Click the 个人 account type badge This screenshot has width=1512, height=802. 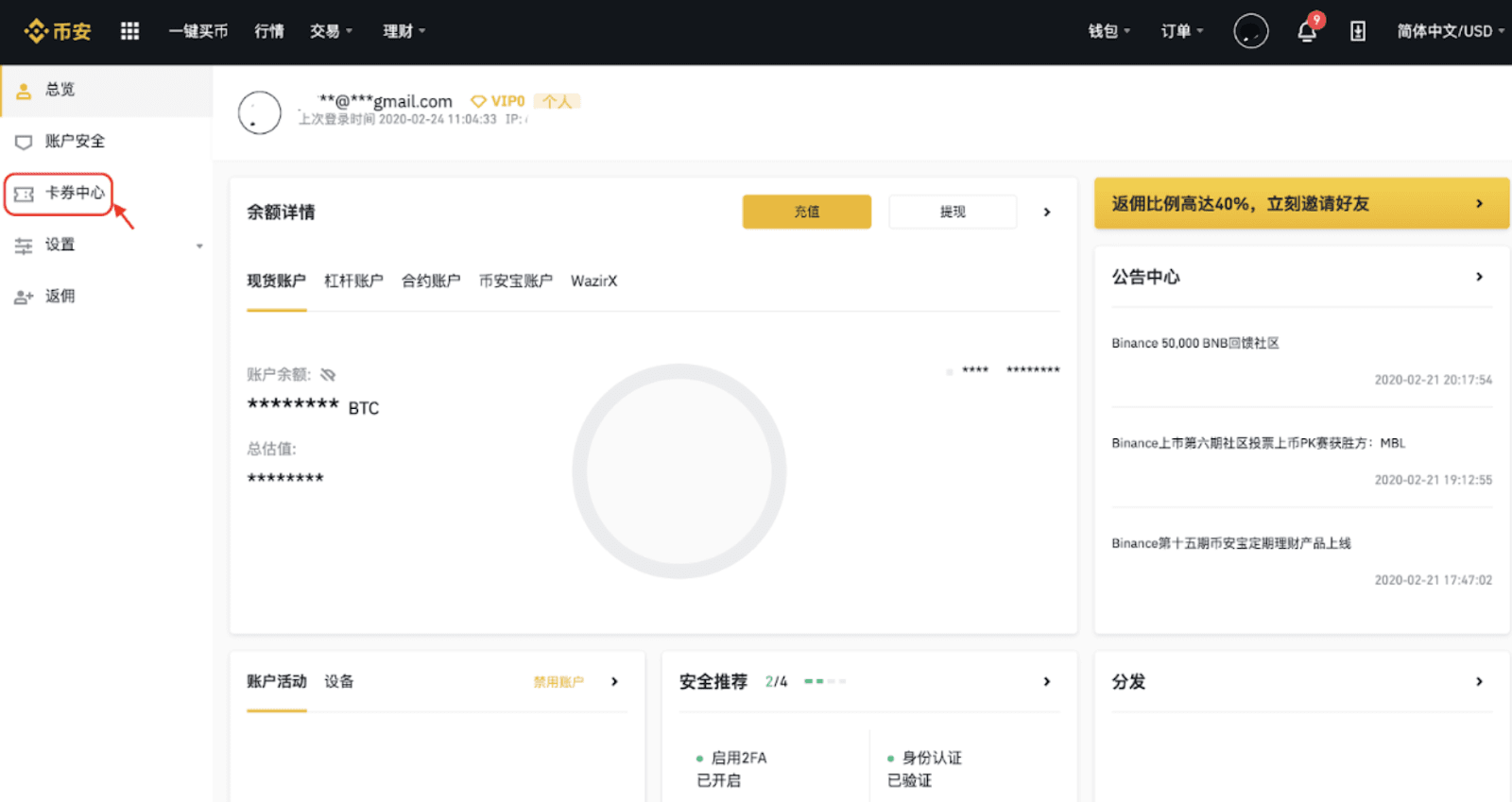(x=557, y=101)
